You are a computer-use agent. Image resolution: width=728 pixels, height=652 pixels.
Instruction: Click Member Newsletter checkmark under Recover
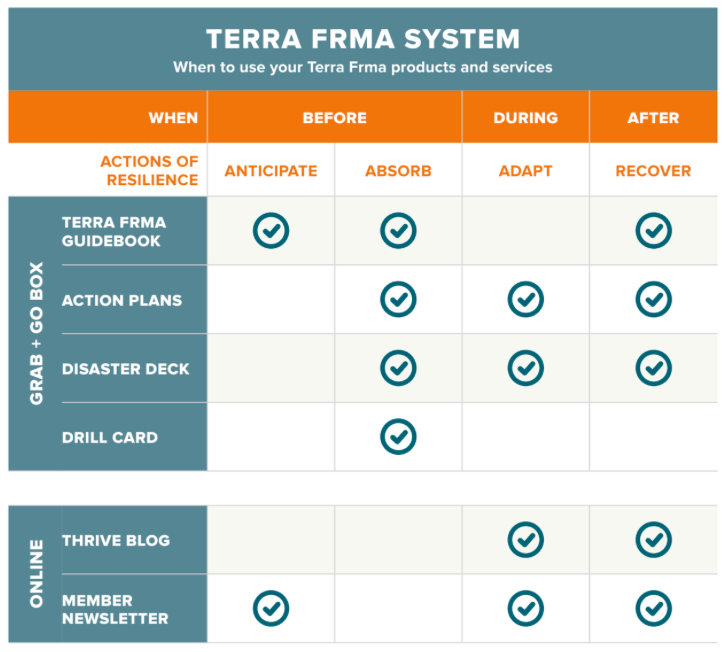click(x=653, y=609)
